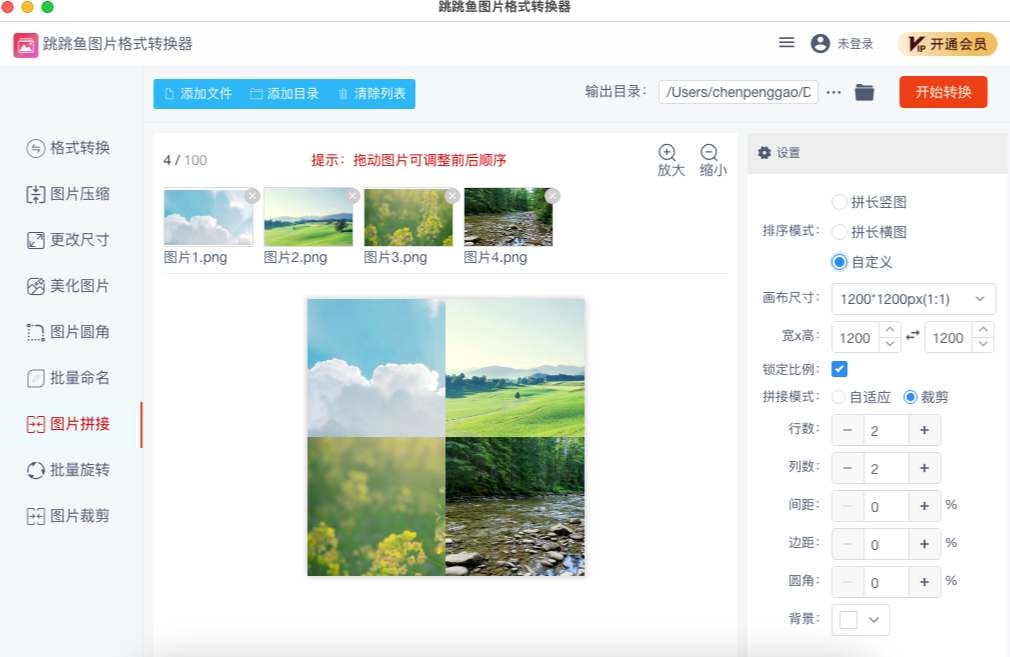Open 格式转换 in sidebar
Image resolution: width=1010 pixels, height=657 pixels.
(68, 148)
